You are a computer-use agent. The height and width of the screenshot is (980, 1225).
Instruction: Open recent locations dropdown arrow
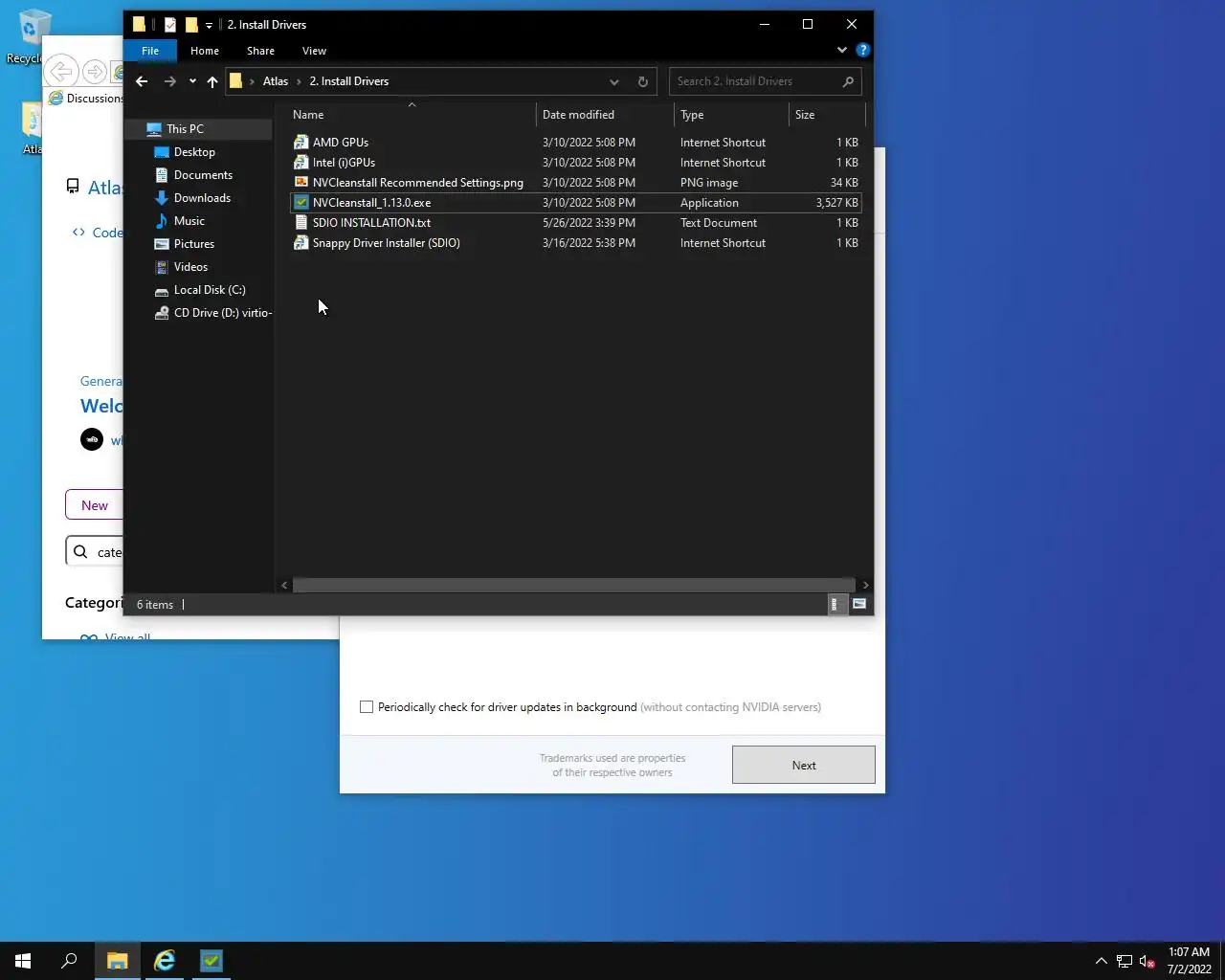click(192, 81)
